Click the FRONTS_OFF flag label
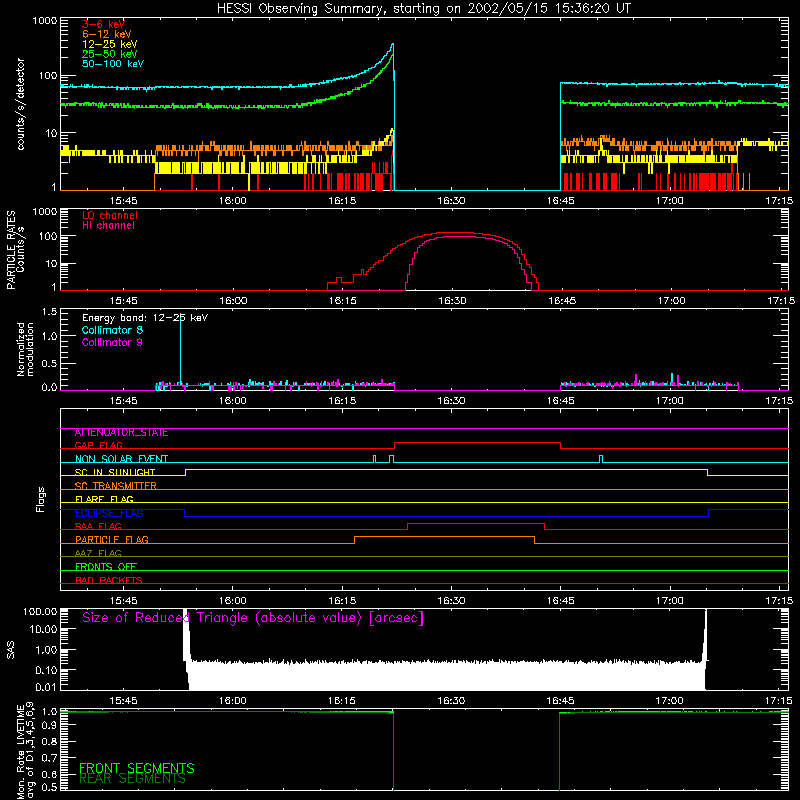The height and width of the screenshot is (800, 800). point(106,567)
